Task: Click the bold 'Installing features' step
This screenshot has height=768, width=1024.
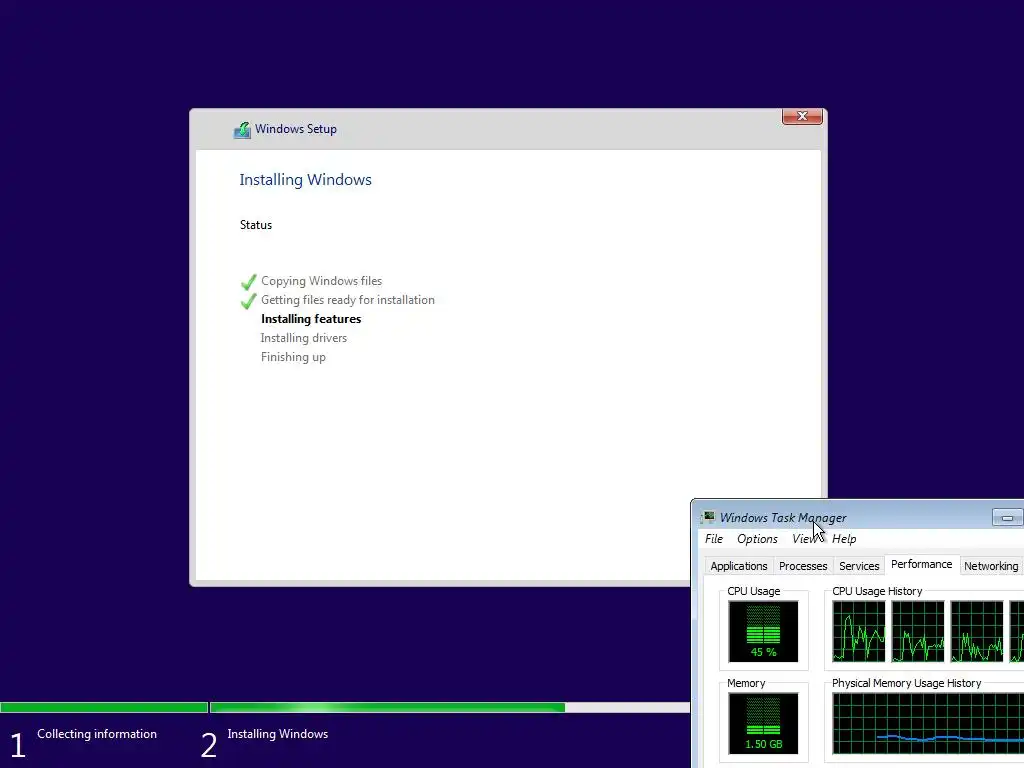Action: [311, 319]
